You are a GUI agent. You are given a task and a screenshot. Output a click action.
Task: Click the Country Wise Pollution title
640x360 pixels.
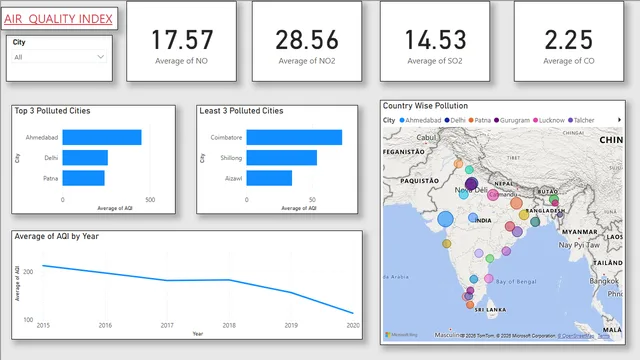pyautogui.click(x=425, y=106)
